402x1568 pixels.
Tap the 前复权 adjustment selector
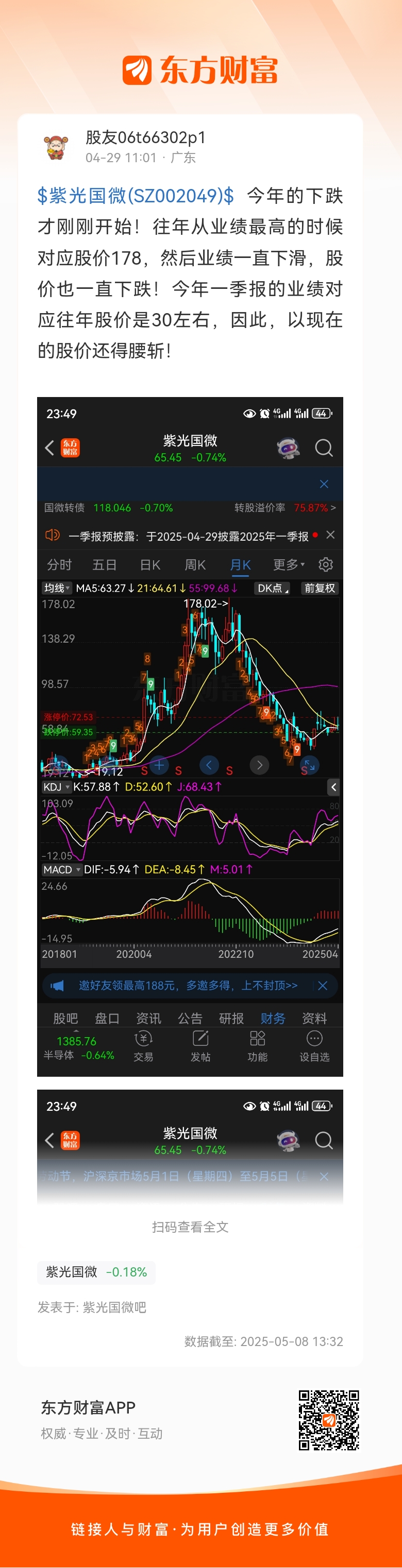320,588
